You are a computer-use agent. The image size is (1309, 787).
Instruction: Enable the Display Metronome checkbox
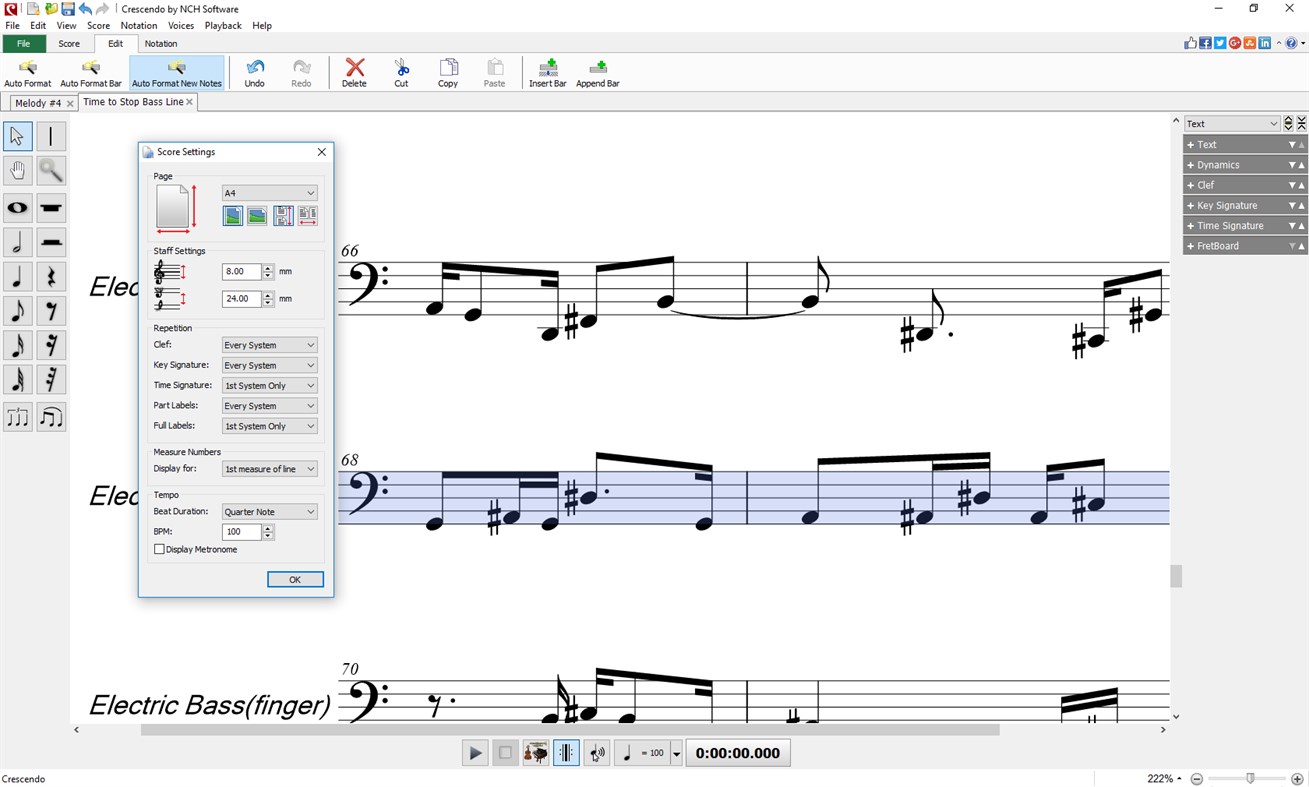[x=158, y=549]
